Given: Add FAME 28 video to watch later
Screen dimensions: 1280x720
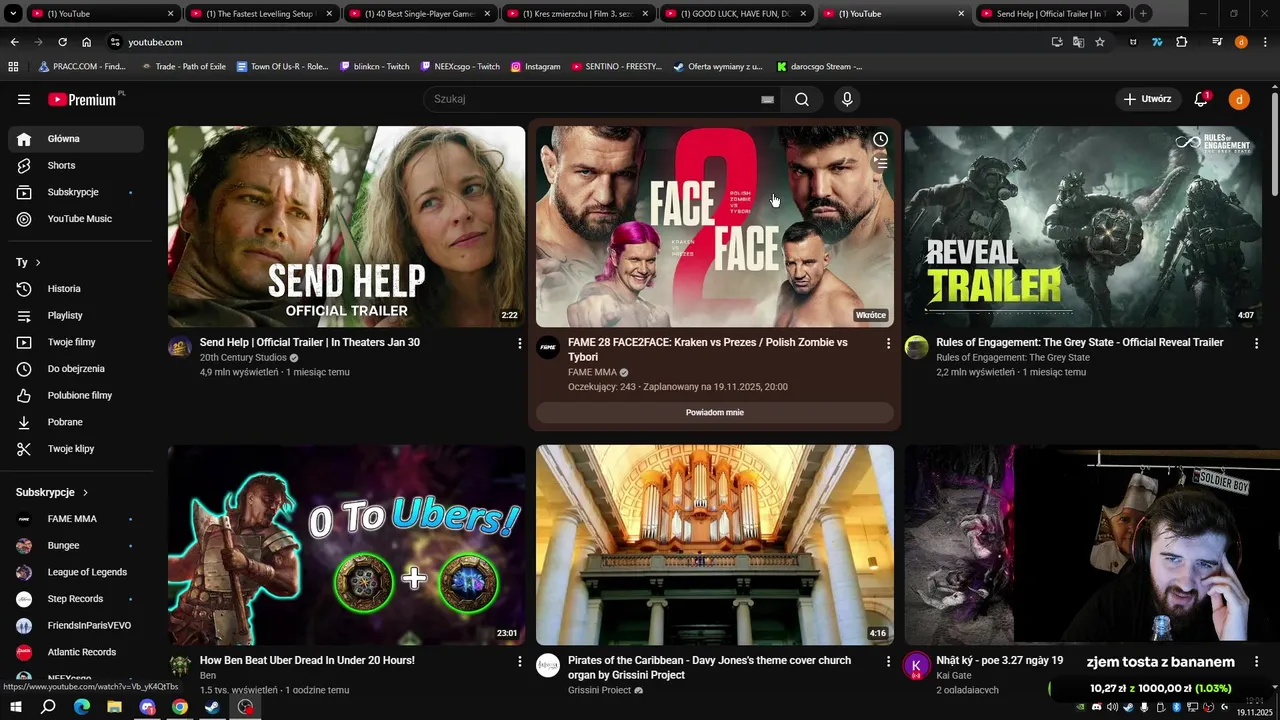Looking at the screenshot, I should point(880,140).
